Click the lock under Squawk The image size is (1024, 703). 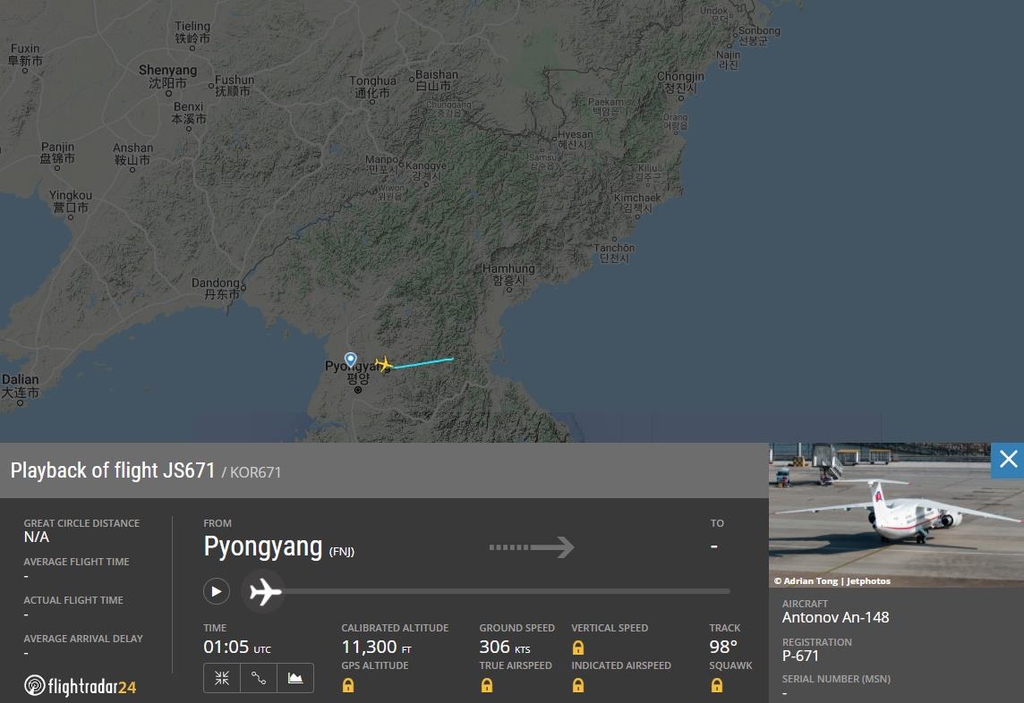716,685
